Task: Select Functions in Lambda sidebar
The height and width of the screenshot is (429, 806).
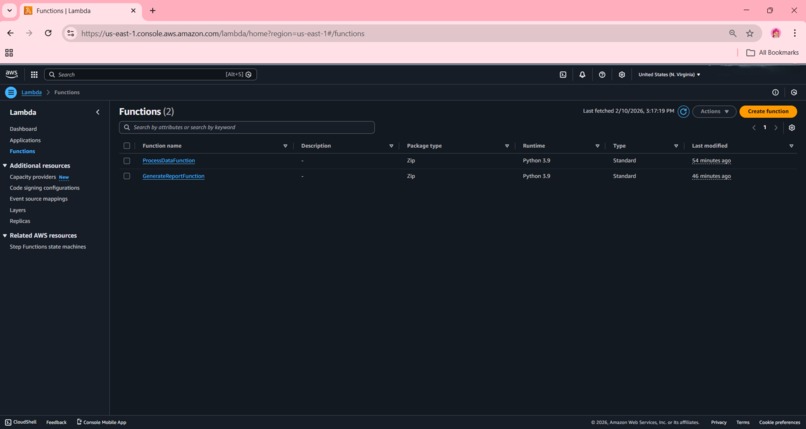Action: point(23,151)
